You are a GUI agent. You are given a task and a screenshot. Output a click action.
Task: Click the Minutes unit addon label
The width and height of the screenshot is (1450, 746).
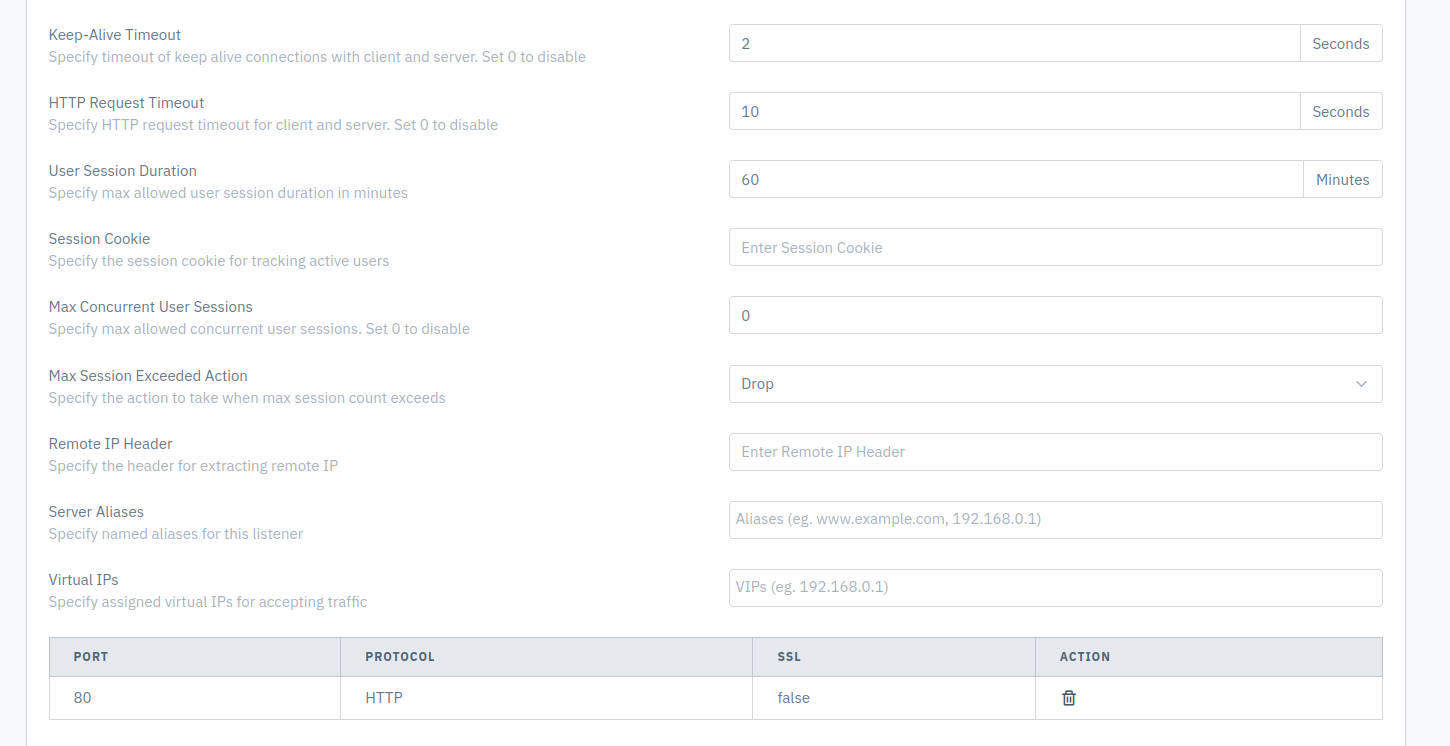click(x=1343, y=180)
